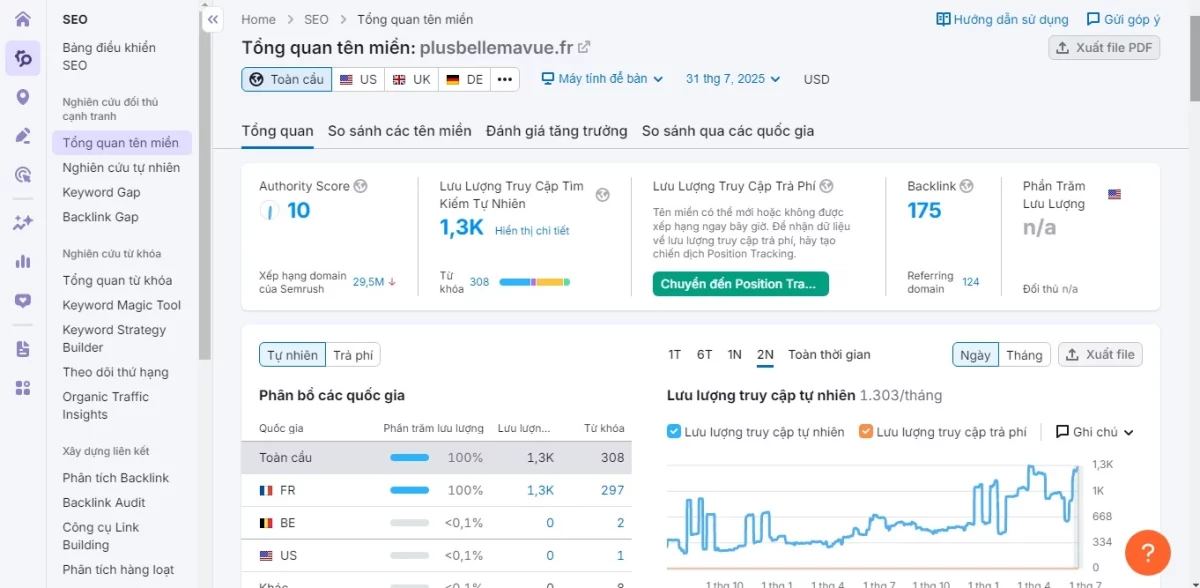Open Nghiên cứu tự nhiên in the sidebar
1200x588 pixels.
[121, 168]
